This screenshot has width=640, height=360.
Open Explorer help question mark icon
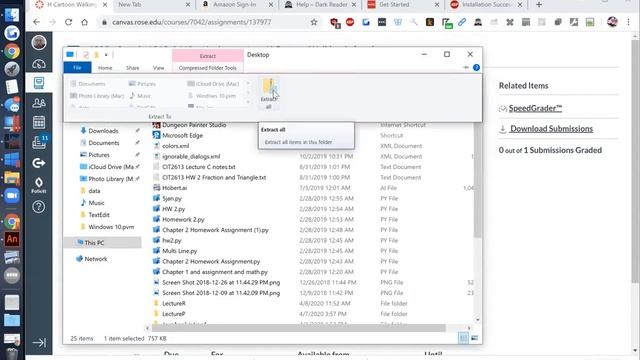coord(476,67)
